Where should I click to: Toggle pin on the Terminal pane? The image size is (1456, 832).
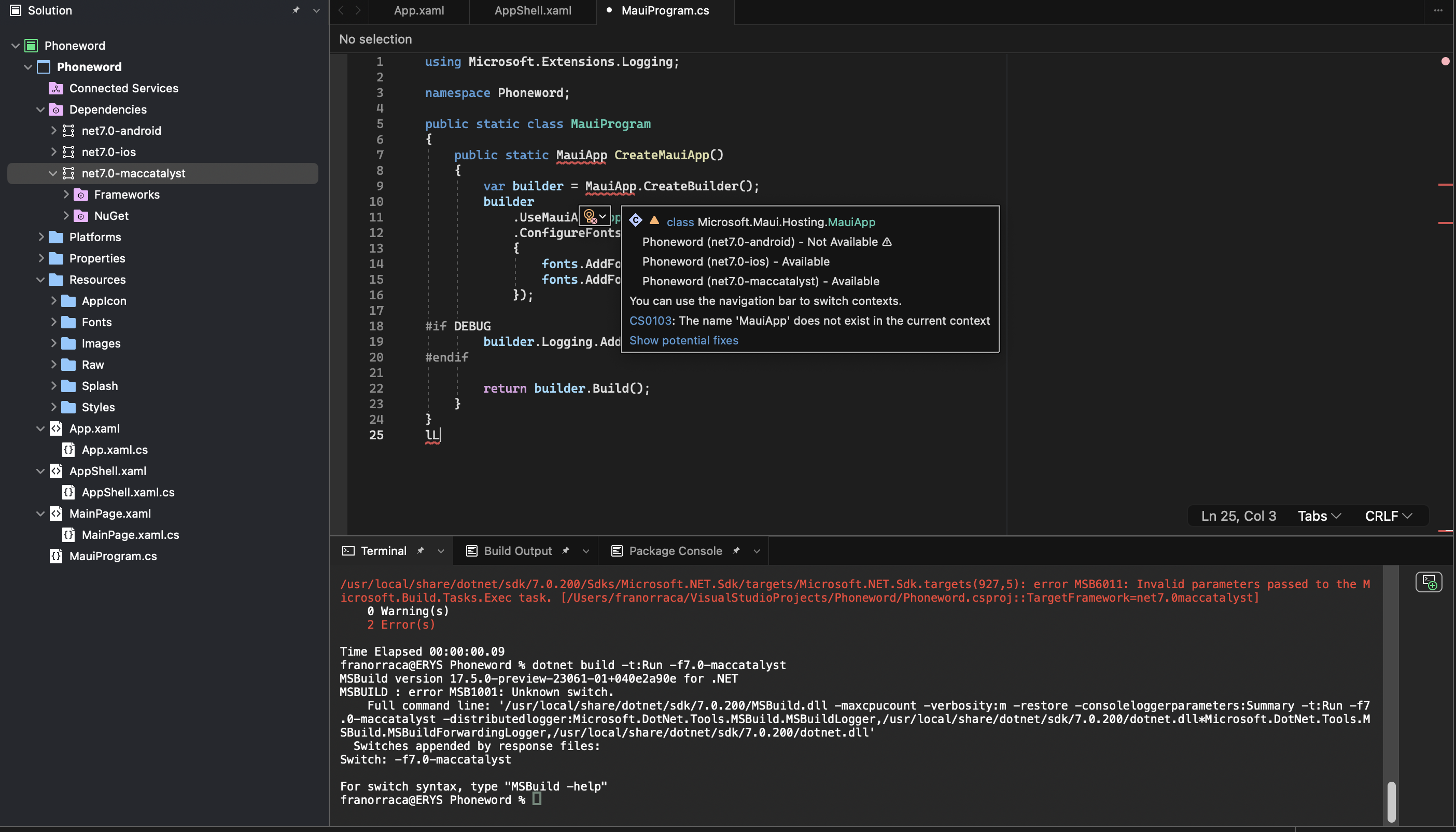pos(421,551)
